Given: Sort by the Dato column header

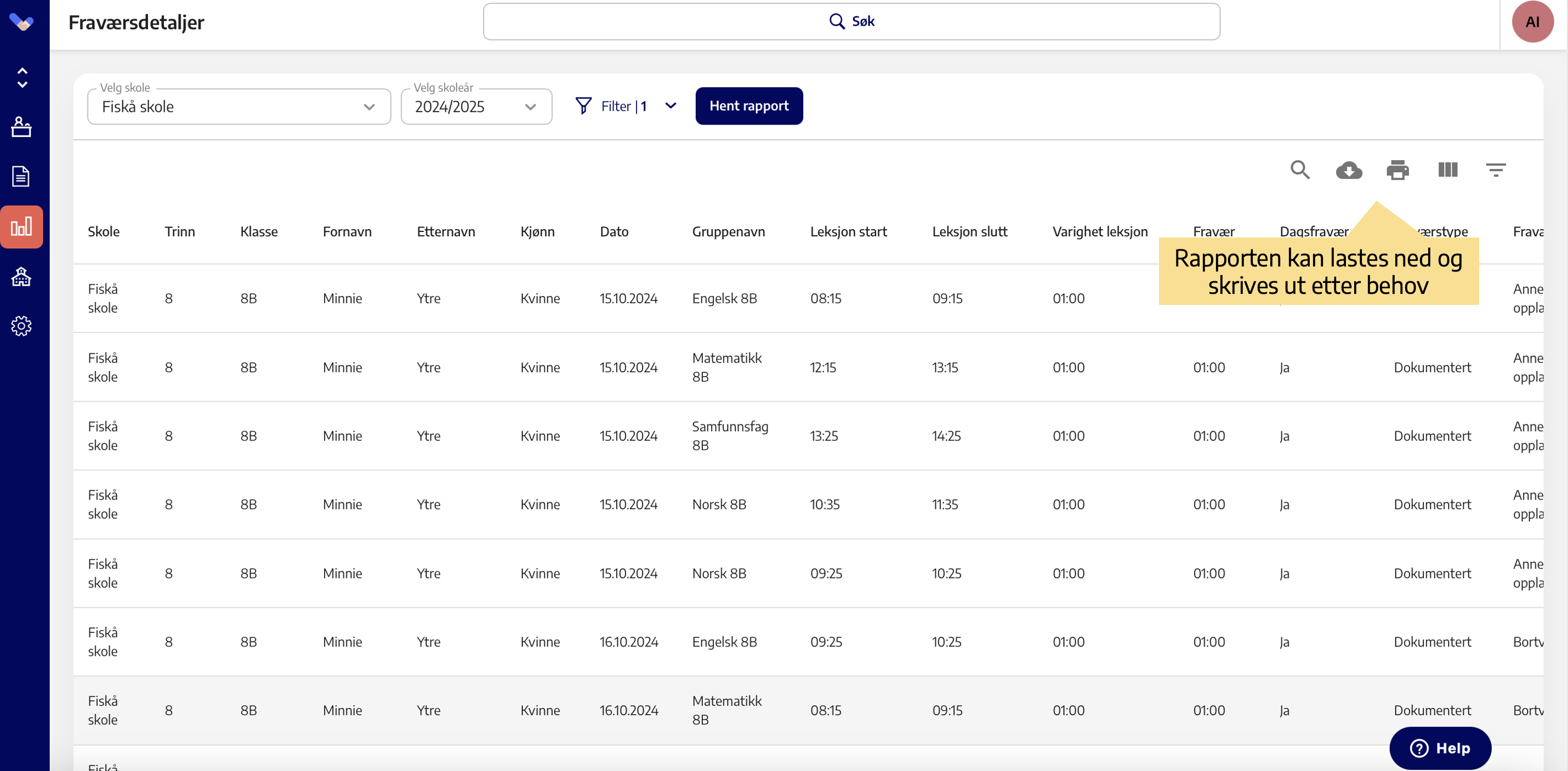Looking at the screenshot, I should pyautogui.click(x=613, y=231).
